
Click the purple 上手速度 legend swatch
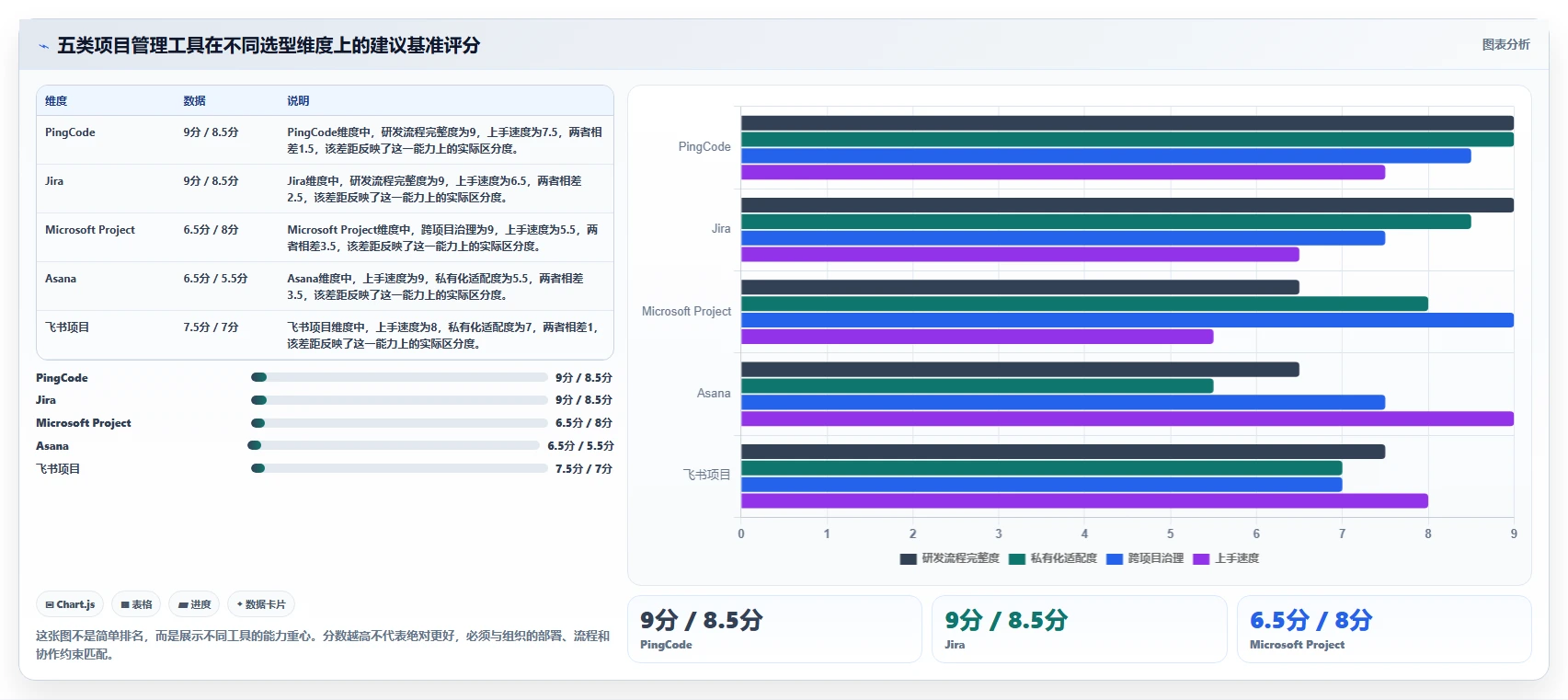click(x=1201, y=558)
